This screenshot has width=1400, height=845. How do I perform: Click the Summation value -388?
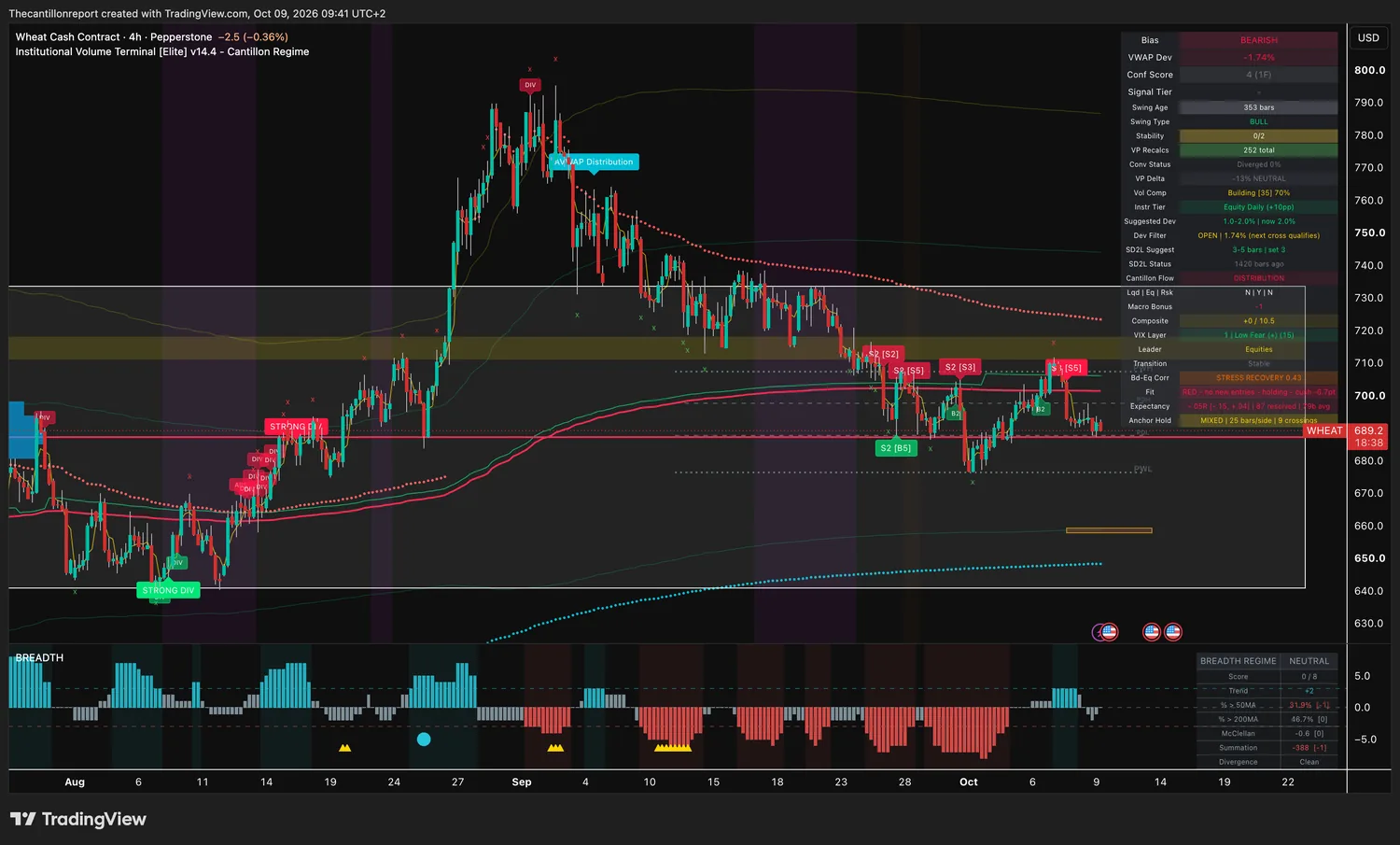click(1309, 748)
